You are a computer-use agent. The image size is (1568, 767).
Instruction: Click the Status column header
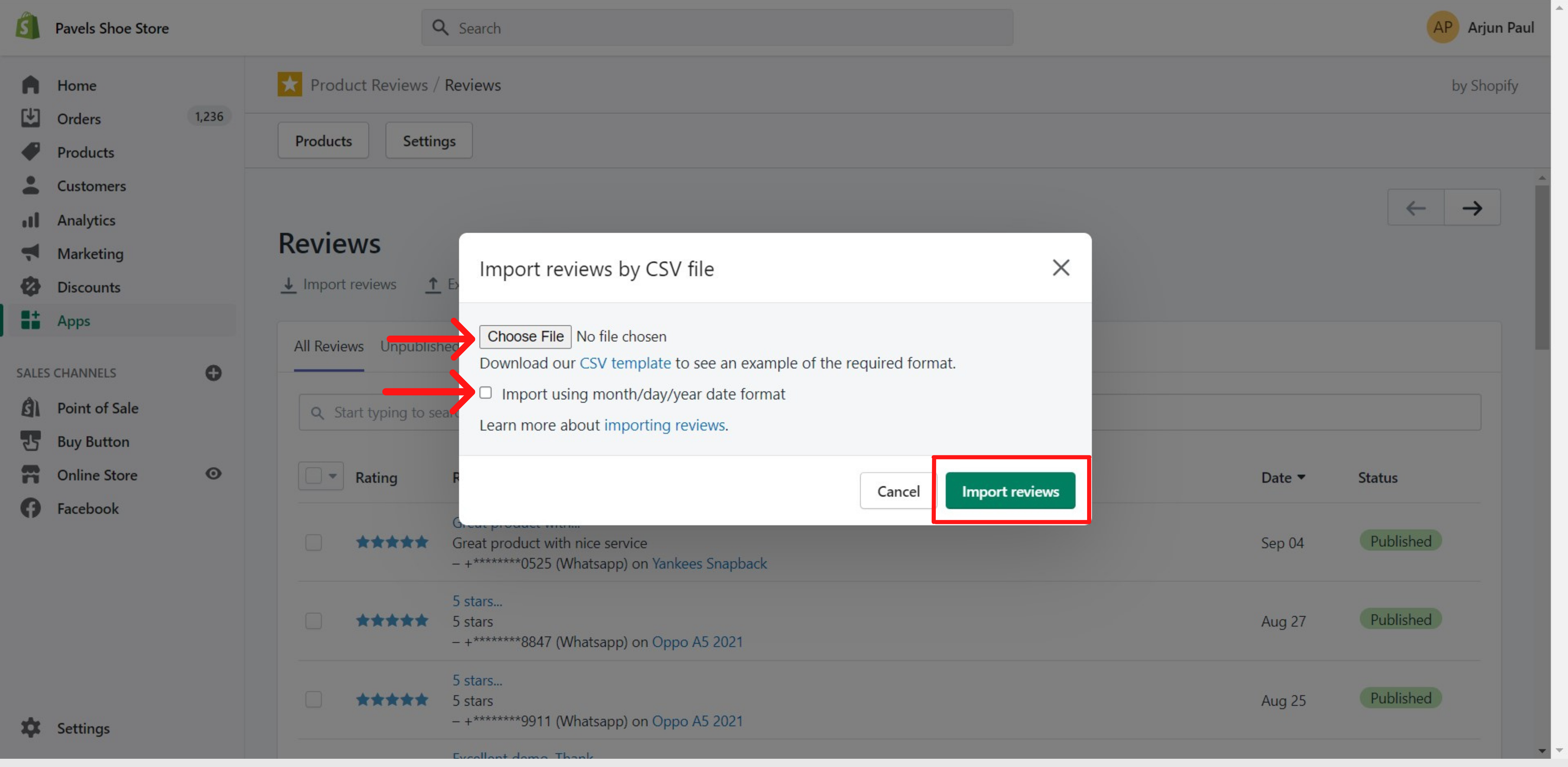click(1377, 477)
